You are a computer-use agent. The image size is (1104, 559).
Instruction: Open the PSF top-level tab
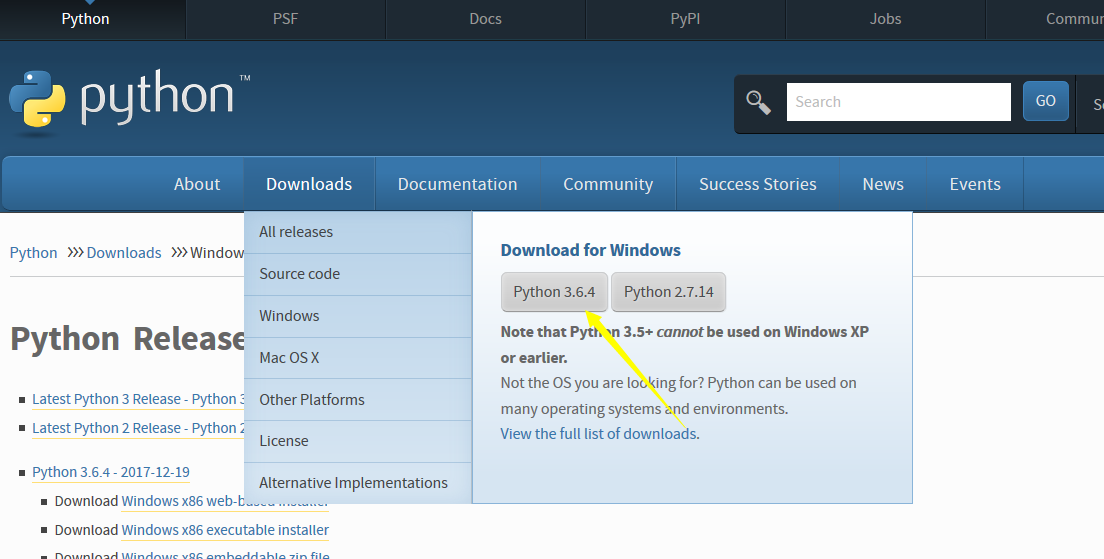pyautogui.click(x=285, y=19)
